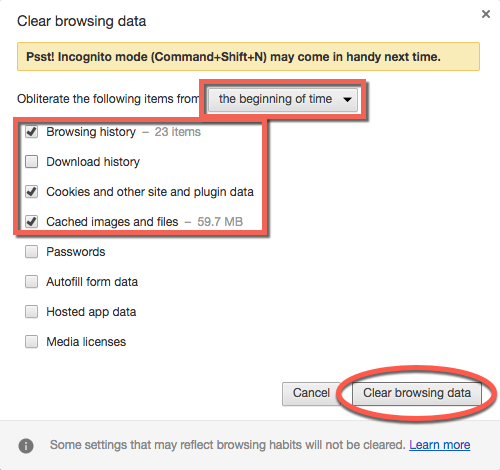The width and height of the screenshot is (500, 470).
Task: Enable Autofill form data checkbox
Action: (32, 282)
